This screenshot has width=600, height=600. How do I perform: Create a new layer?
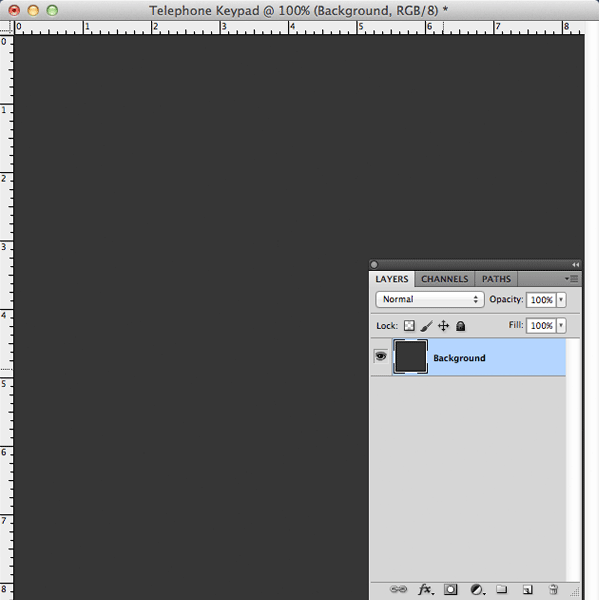[x=527, y=589]
